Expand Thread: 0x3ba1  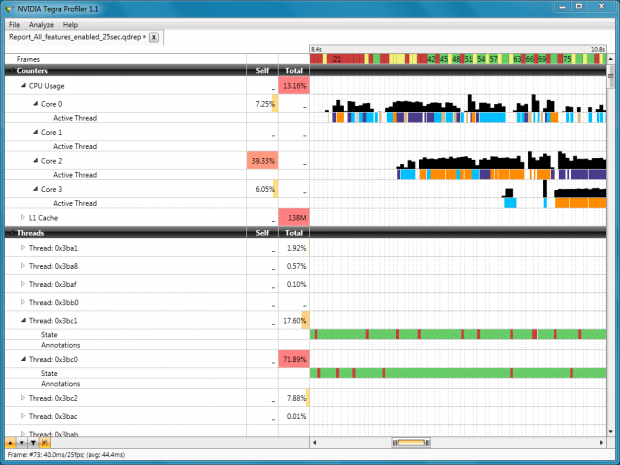[x=23, y=248]
